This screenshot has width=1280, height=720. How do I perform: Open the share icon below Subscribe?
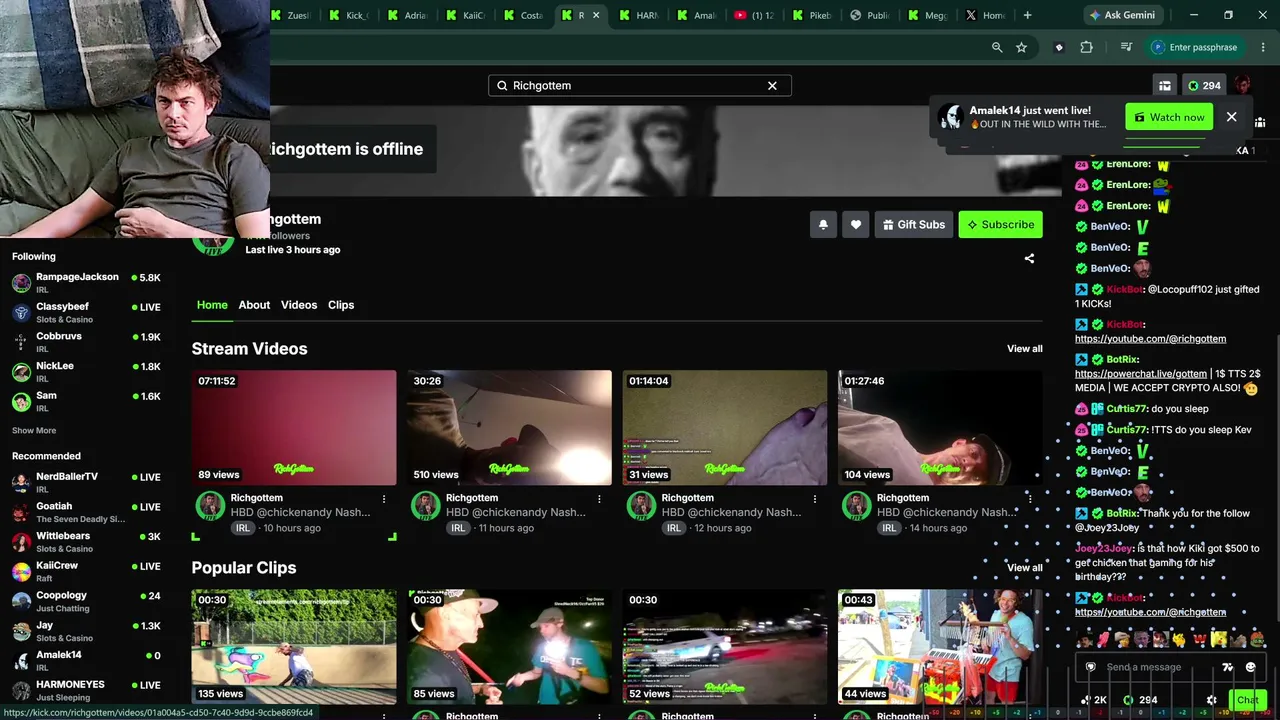pyautogui.click(x=1029, y=258)
